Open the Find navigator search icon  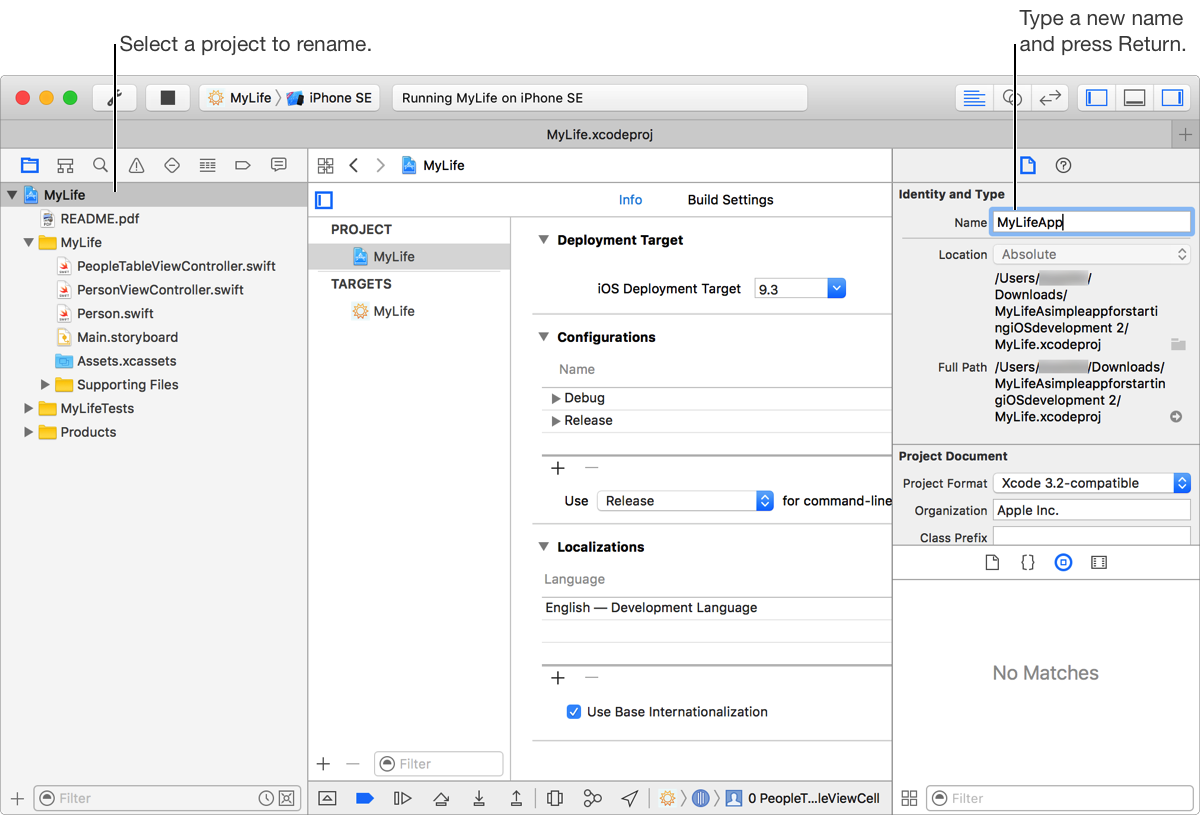[x=101, y=165]
